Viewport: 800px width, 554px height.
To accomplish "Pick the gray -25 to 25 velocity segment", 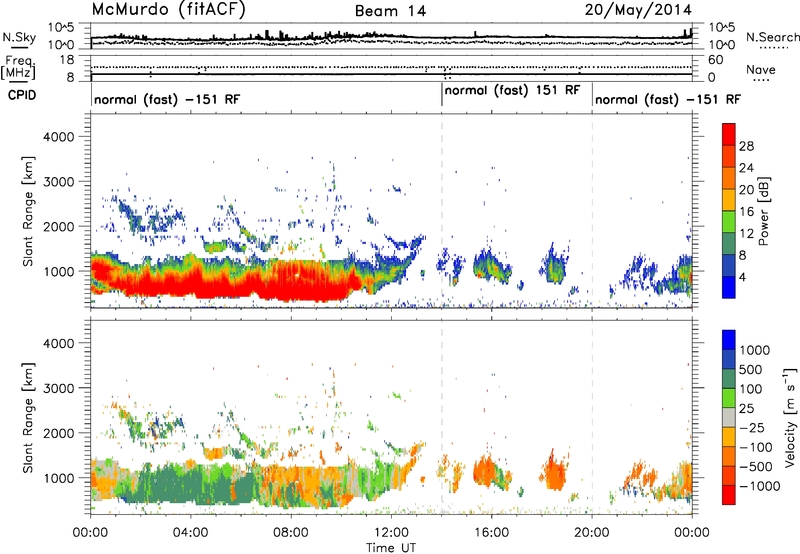I will tap(729, 417).
